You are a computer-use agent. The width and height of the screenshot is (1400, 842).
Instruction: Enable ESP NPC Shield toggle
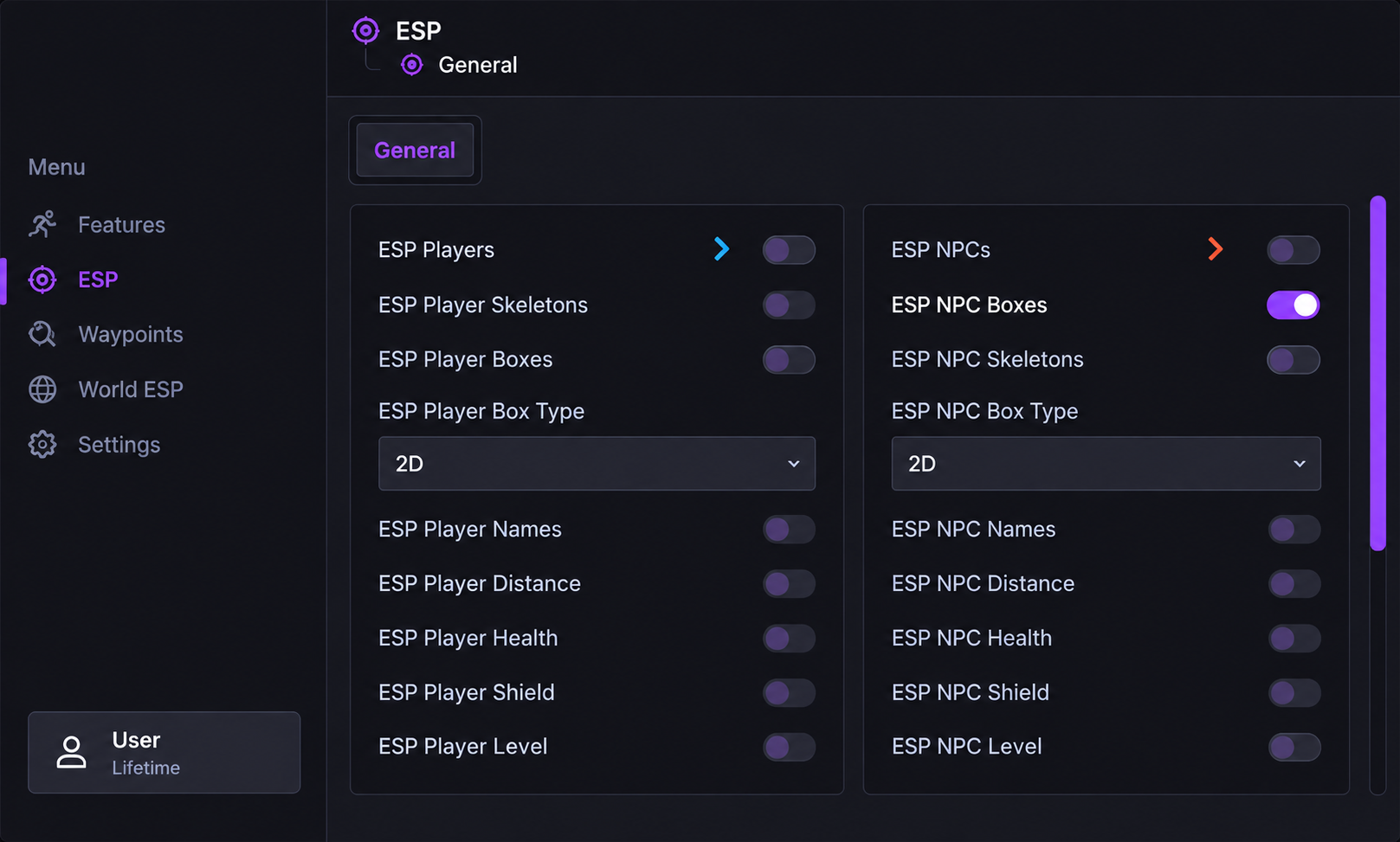tap(1294, 692)
